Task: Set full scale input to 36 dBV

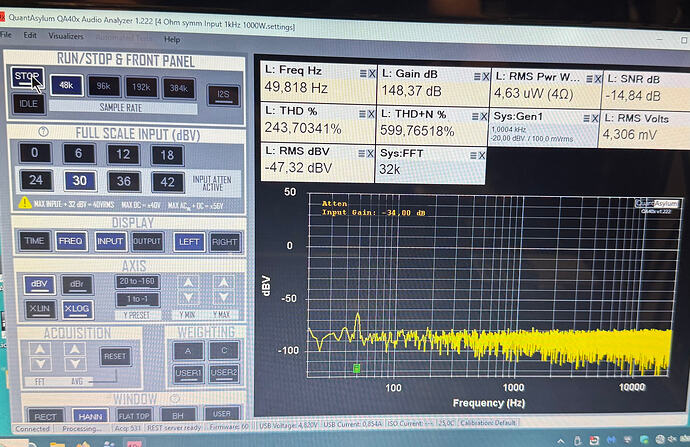Action: pos(124,182)
